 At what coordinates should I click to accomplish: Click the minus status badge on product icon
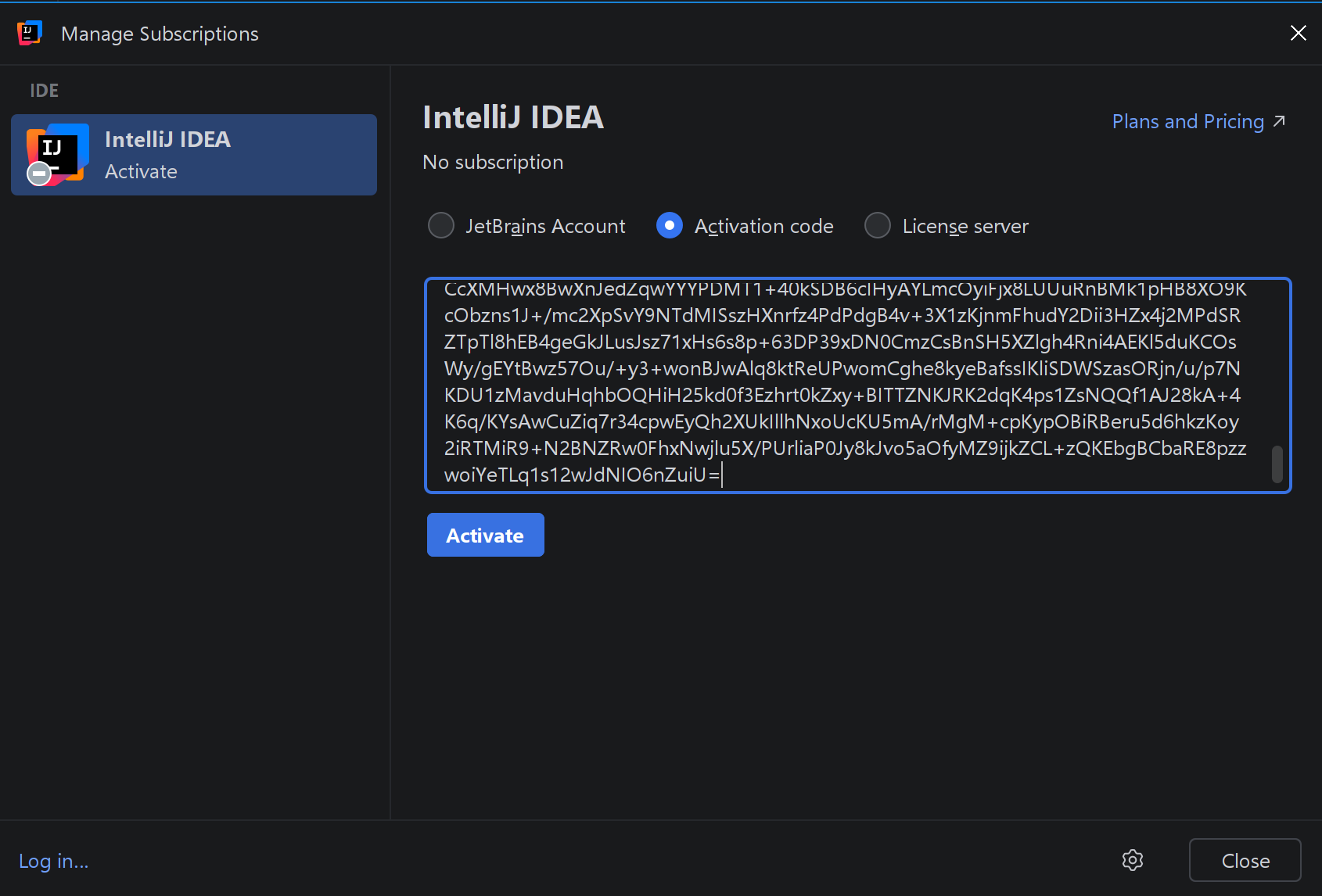point(39,174)
